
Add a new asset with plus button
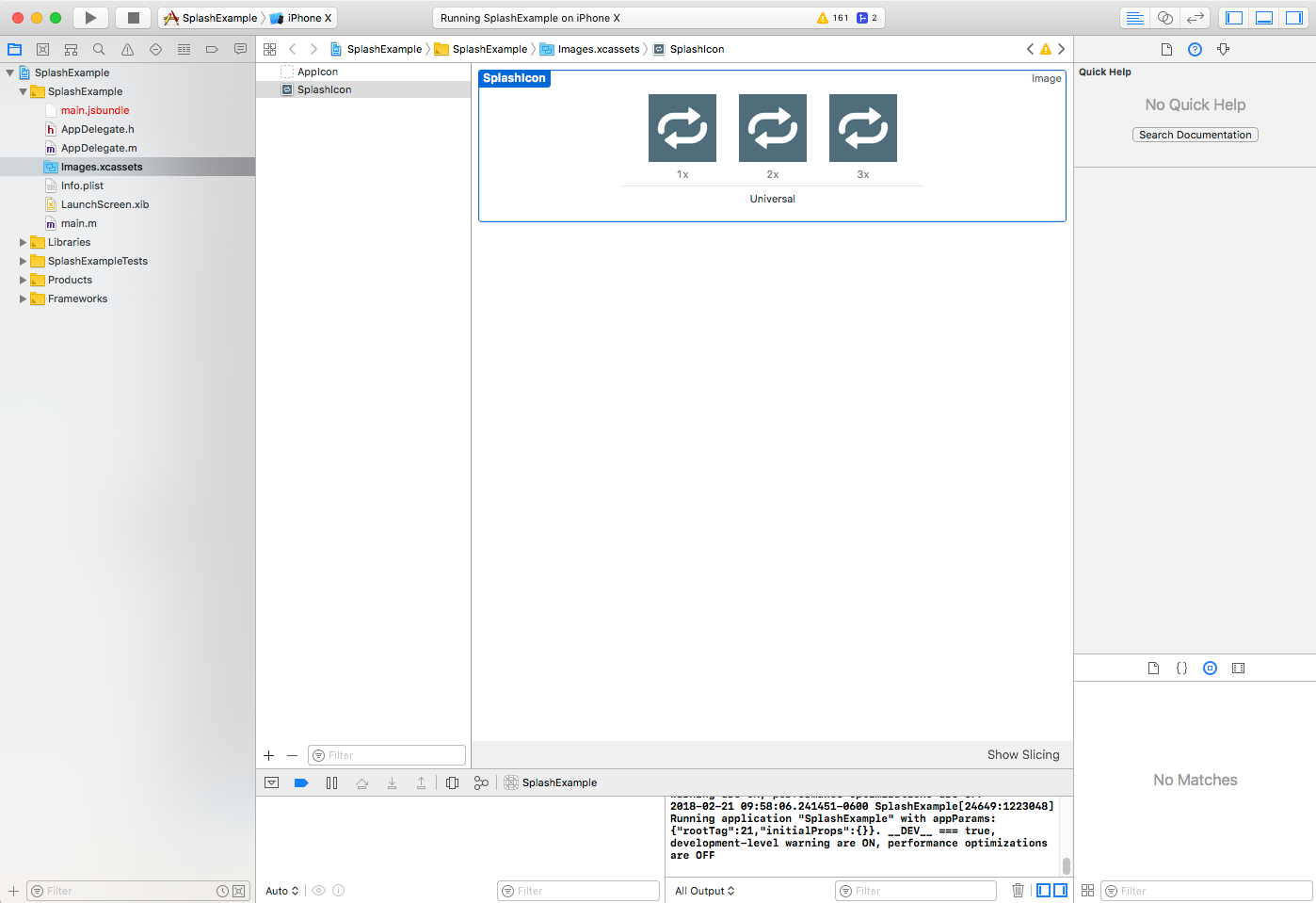pyautogui.click(x=269, y=755)
